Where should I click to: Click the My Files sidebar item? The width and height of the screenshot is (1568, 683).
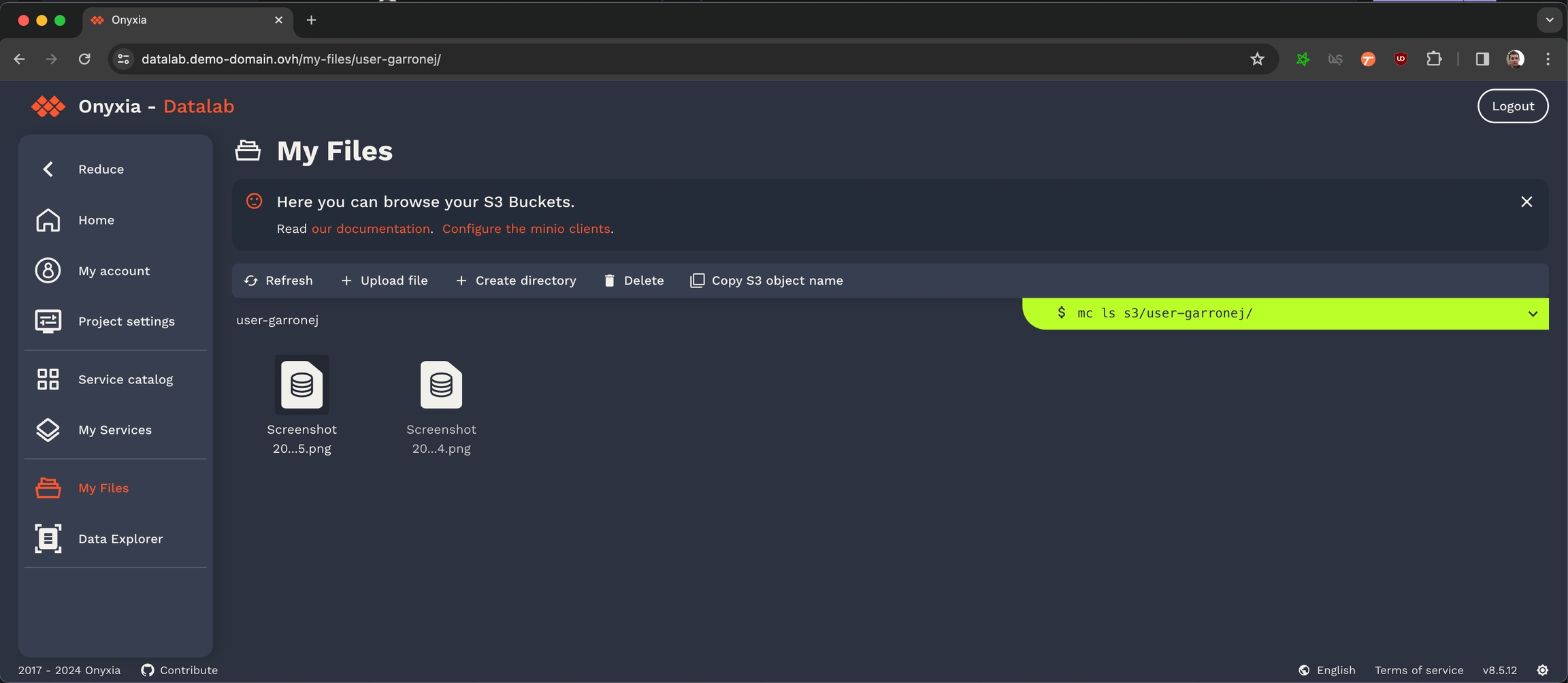click(103, 488)
